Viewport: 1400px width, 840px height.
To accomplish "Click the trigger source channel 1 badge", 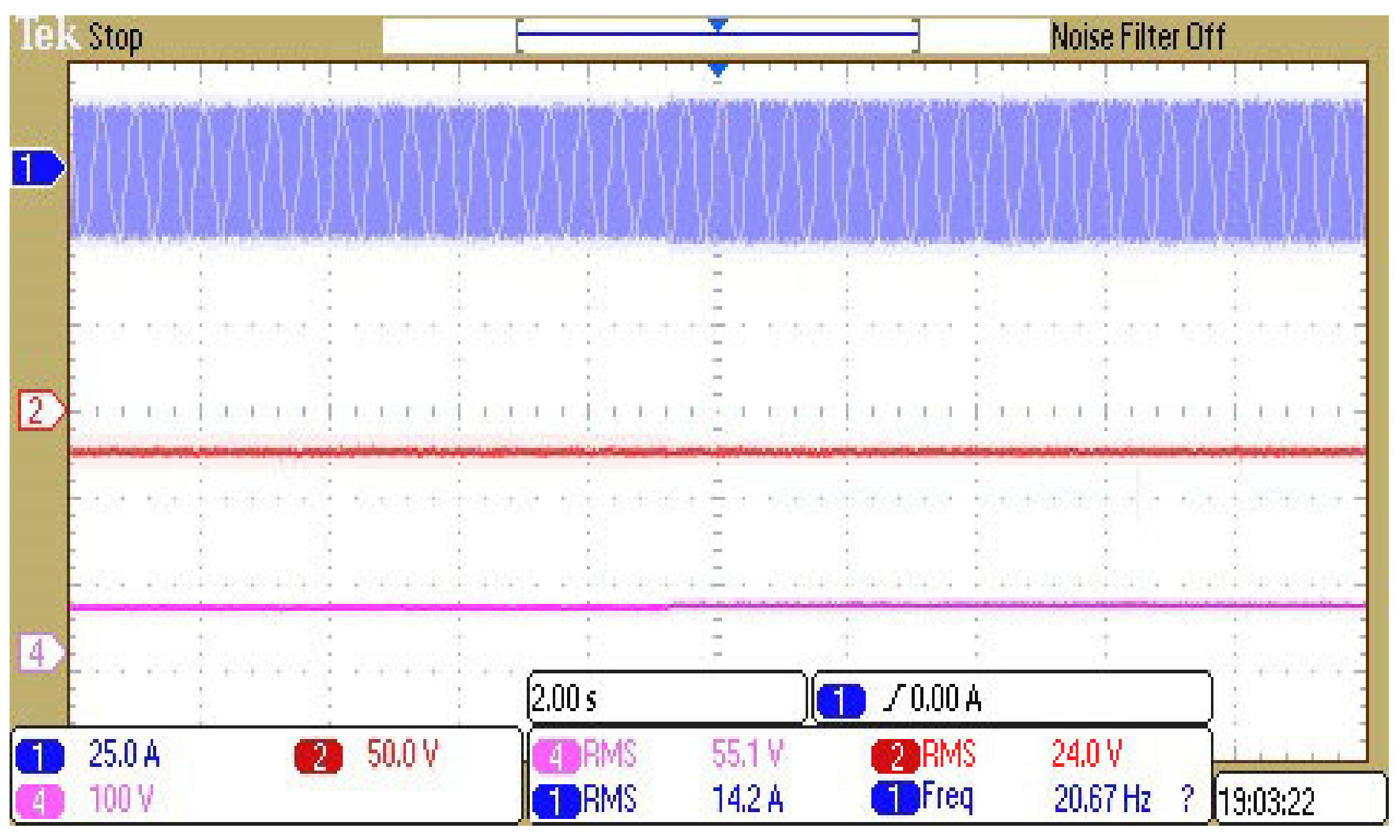I will point(840,701).
